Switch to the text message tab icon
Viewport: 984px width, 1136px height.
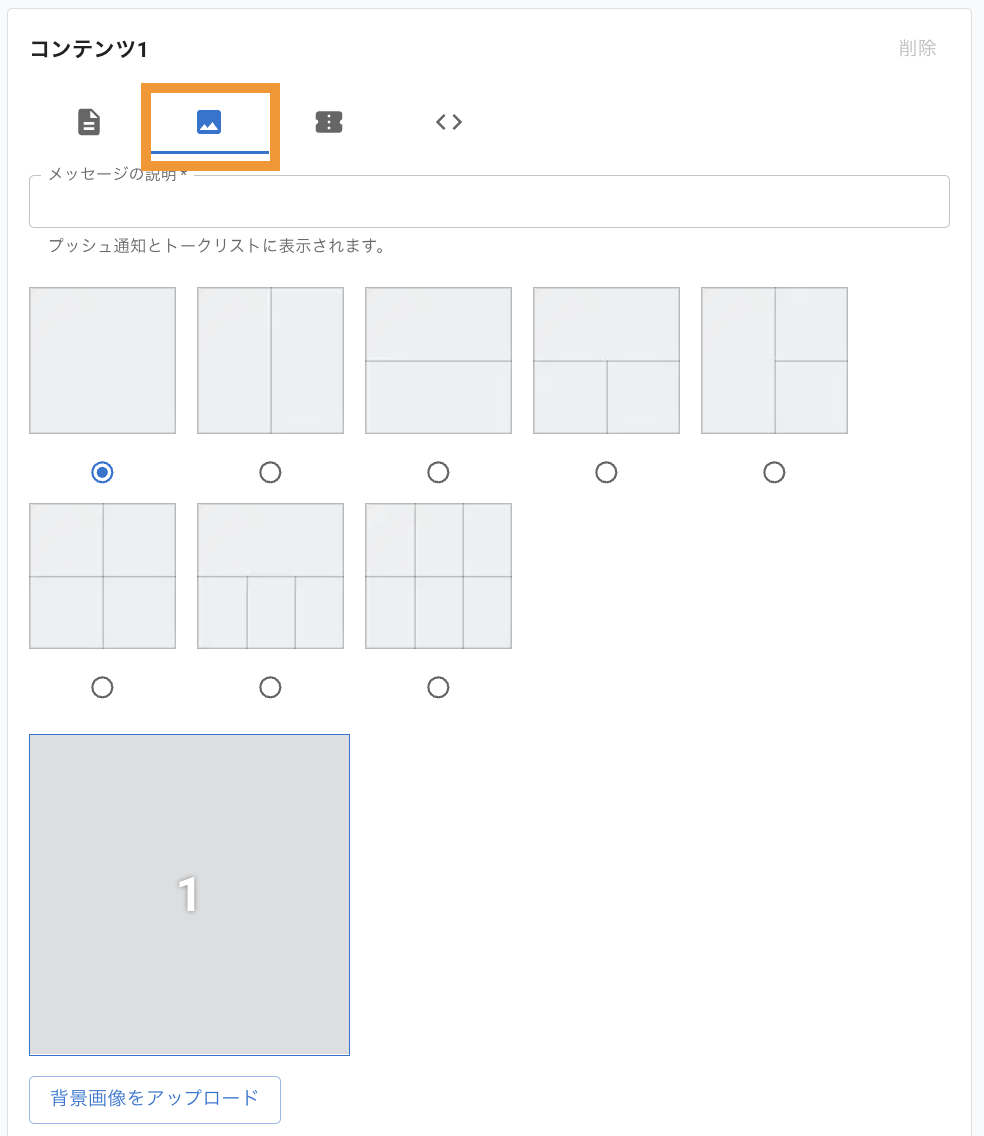coord(88,121)
